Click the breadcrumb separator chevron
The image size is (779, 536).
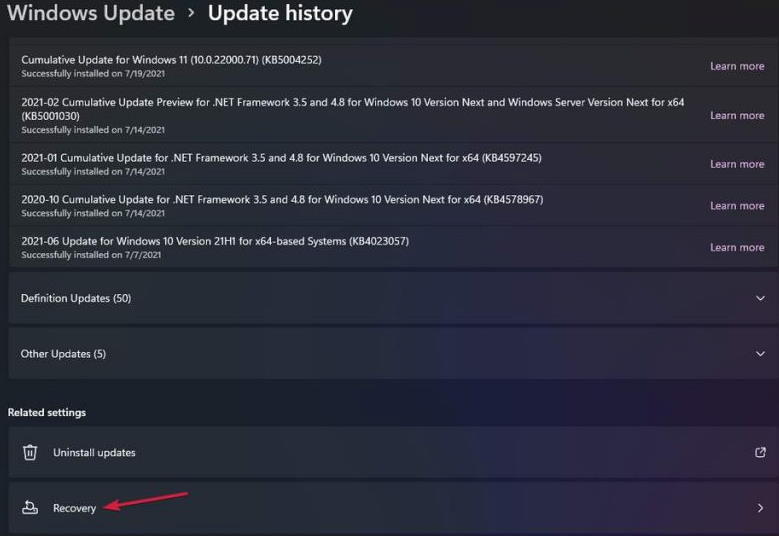(x=191, y=13)
